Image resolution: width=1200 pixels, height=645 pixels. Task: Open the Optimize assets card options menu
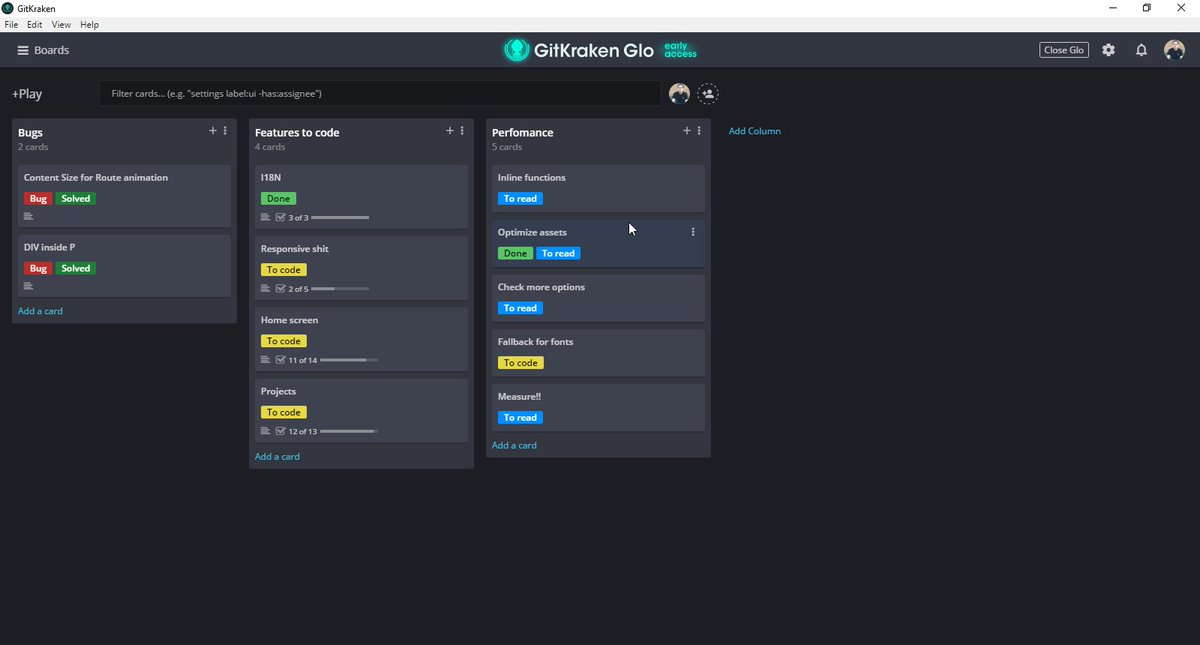pyautogui.click(x=692, y=231)
